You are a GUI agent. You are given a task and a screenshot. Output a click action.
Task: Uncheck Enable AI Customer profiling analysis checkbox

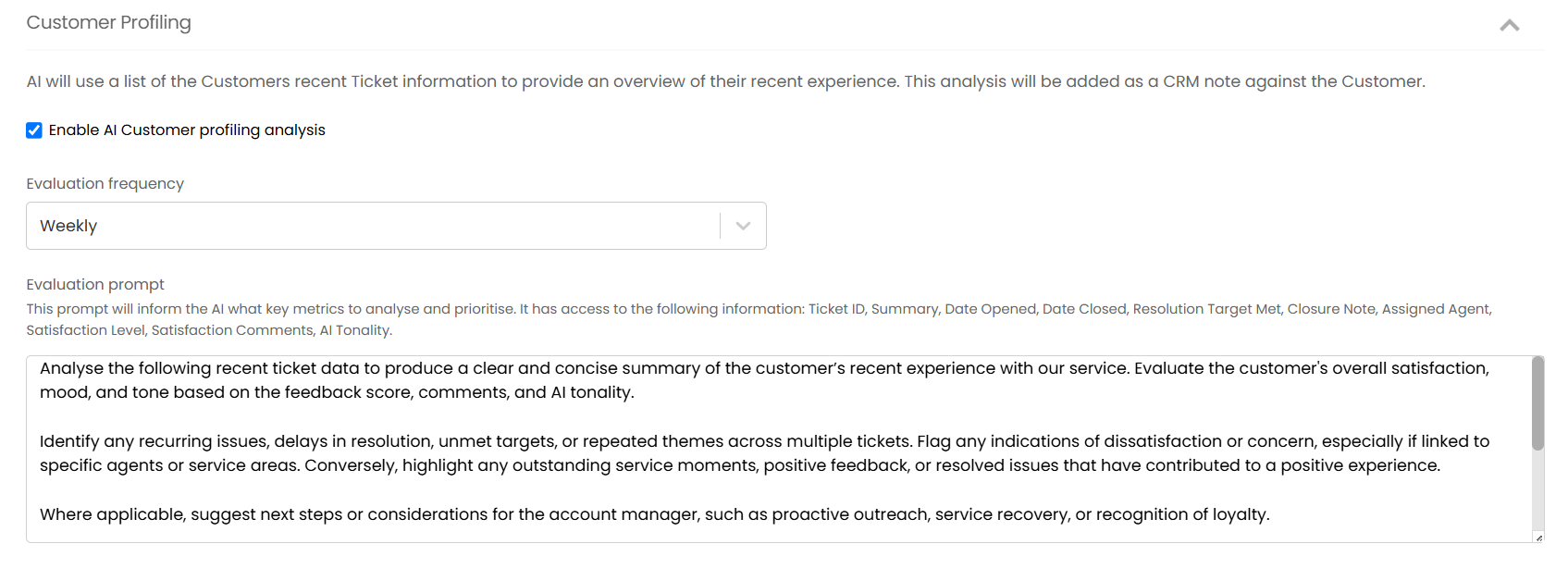pyautogui.click(x=34, y=130)
